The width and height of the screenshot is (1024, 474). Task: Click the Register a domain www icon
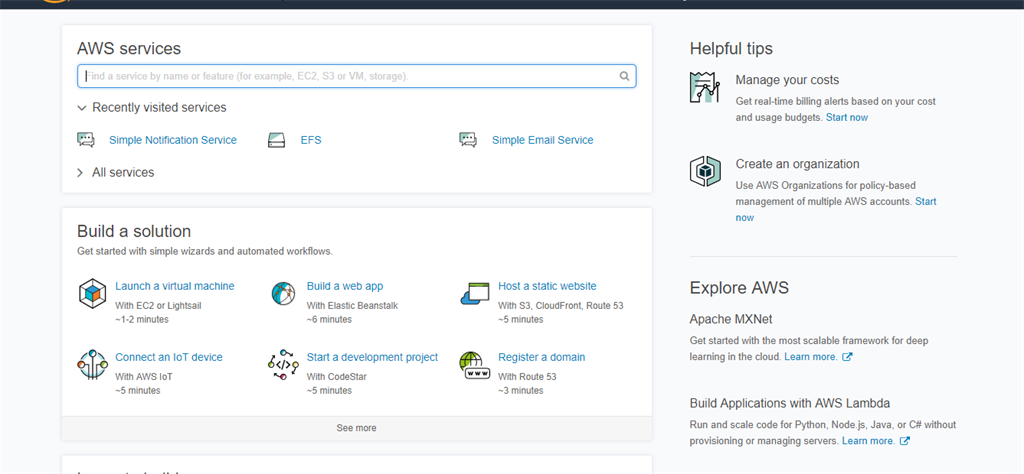pos(474,365)
